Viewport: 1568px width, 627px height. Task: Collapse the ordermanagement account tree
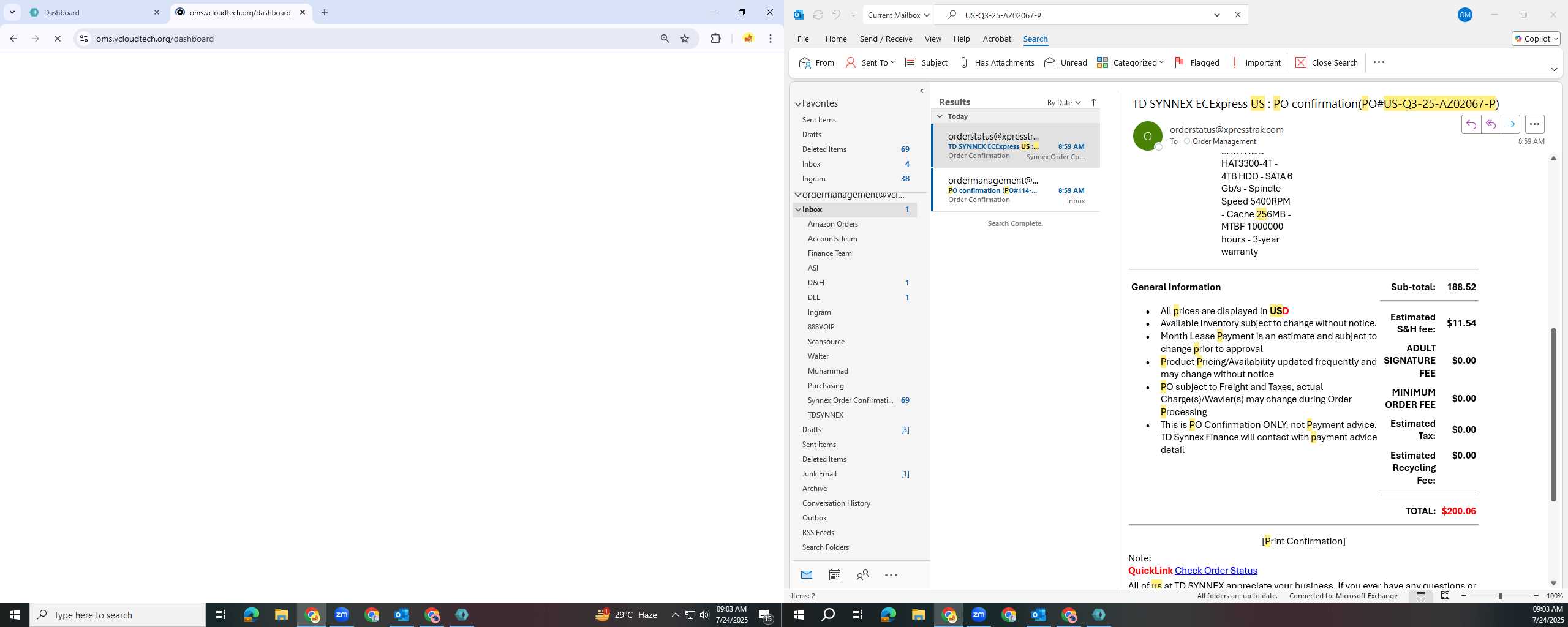798,195
